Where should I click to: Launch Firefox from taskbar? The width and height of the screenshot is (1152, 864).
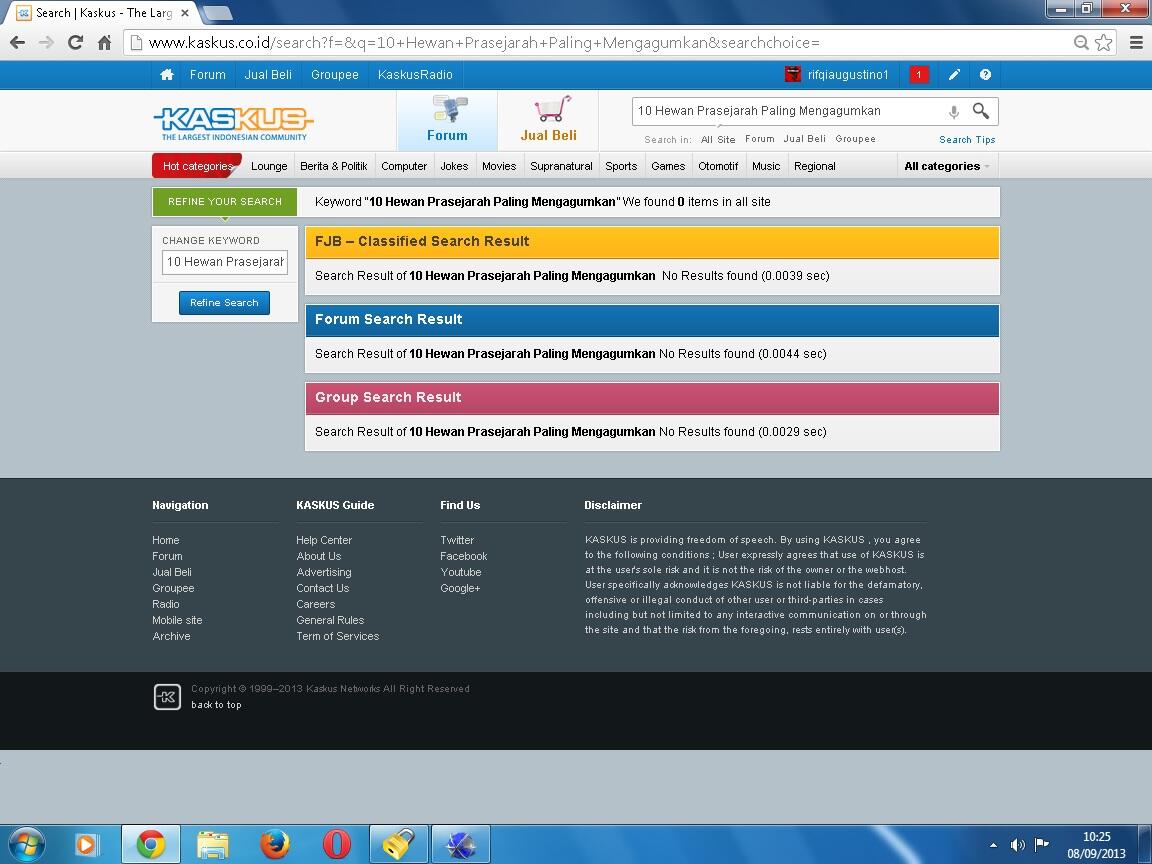[x=275, y=845]
